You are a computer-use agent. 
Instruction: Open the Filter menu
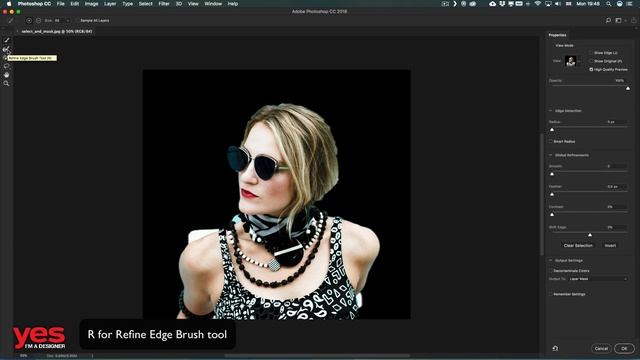tap(164, 4)
